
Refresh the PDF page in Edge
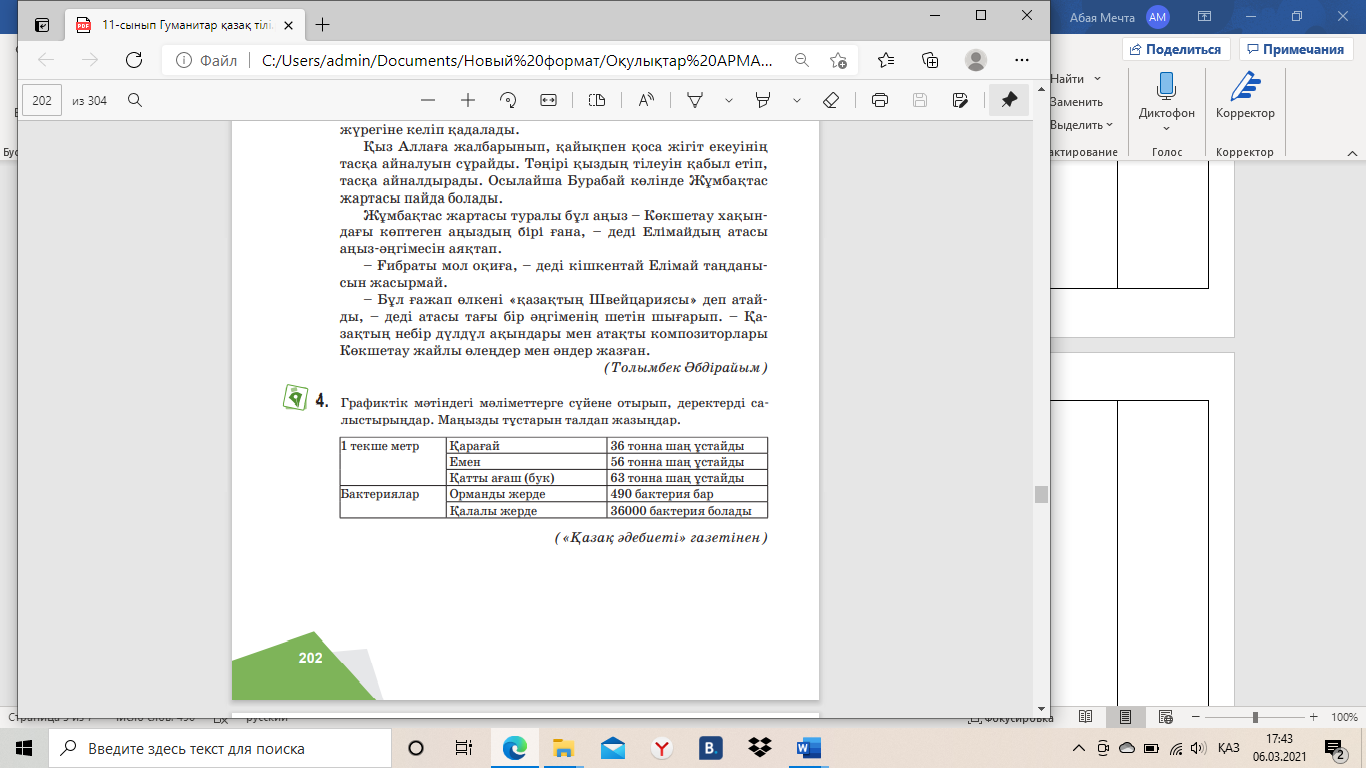click(133, 60)
